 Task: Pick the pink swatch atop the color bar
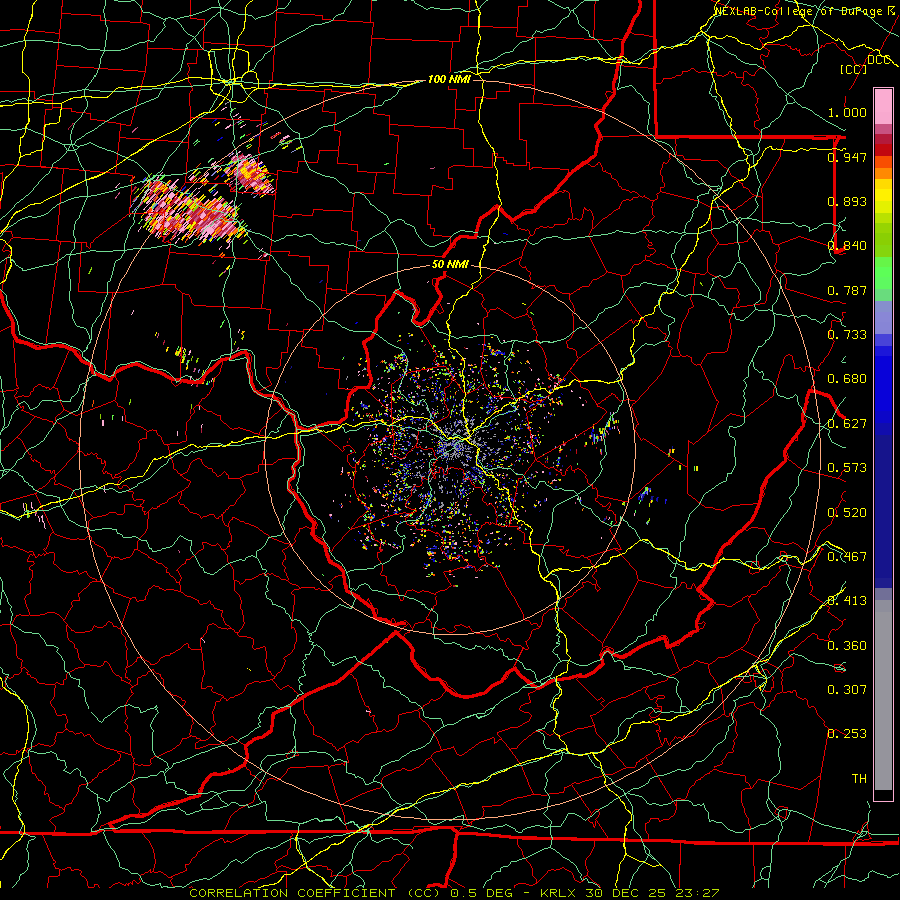(x=883, y=107)
